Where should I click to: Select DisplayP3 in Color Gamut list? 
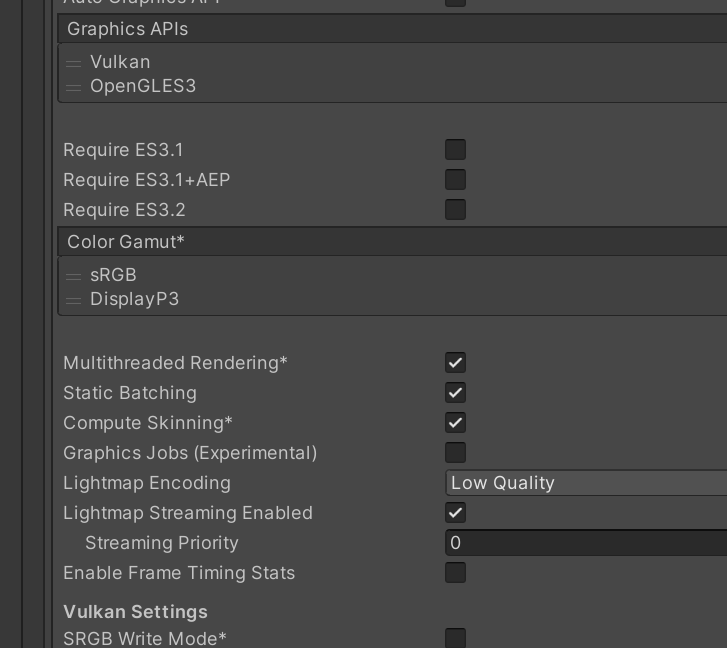click(x=134, y=299)
